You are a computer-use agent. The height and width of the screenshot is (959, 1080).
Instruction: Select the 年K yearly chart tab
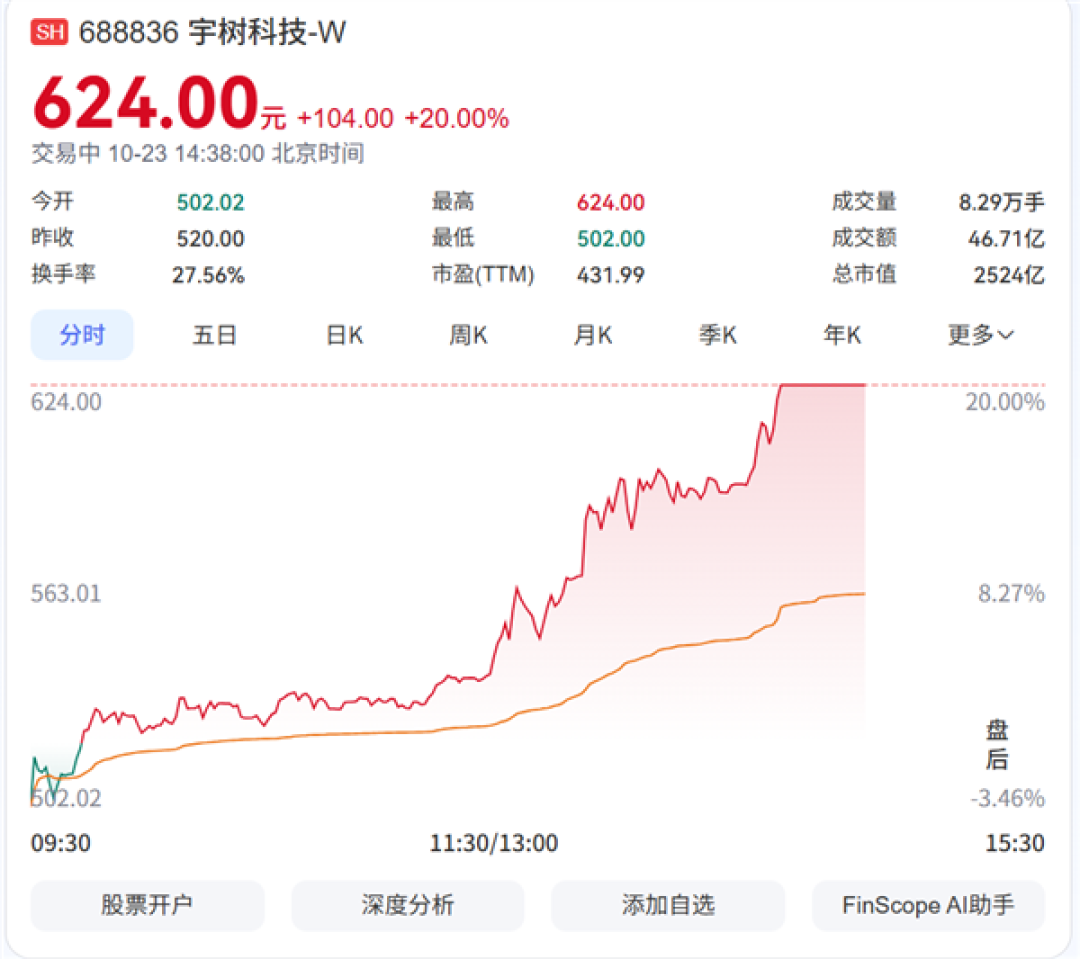[842, 336]
